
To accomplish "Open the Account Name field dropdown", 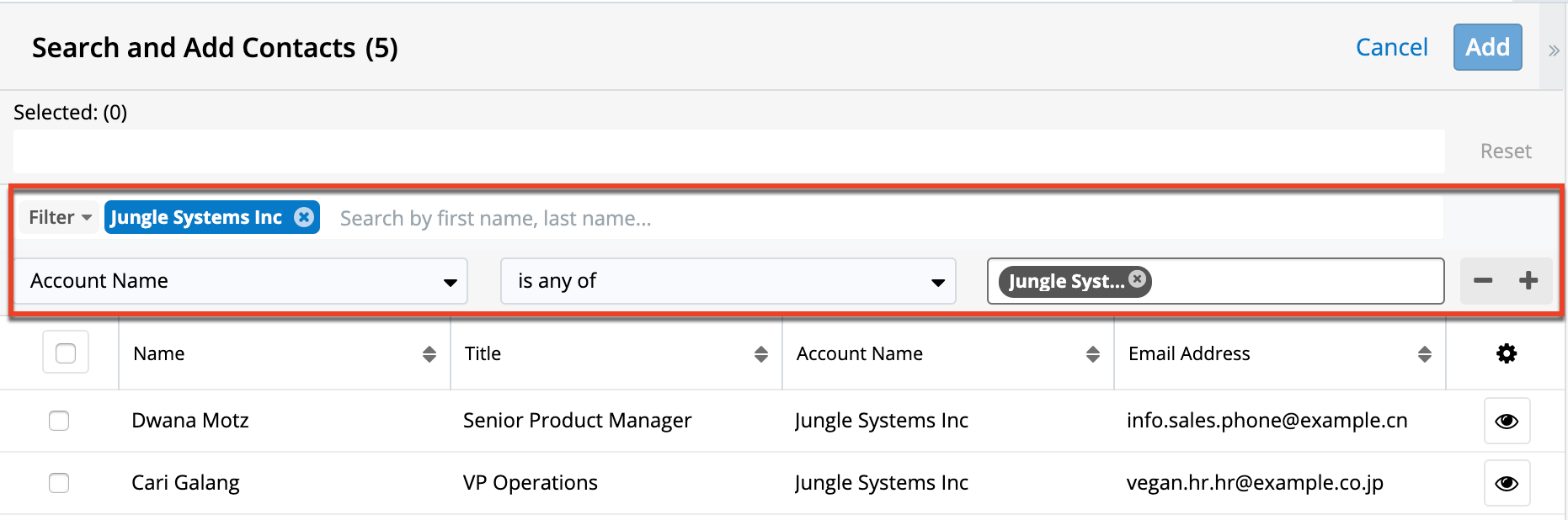I will [x=241, y=281].
